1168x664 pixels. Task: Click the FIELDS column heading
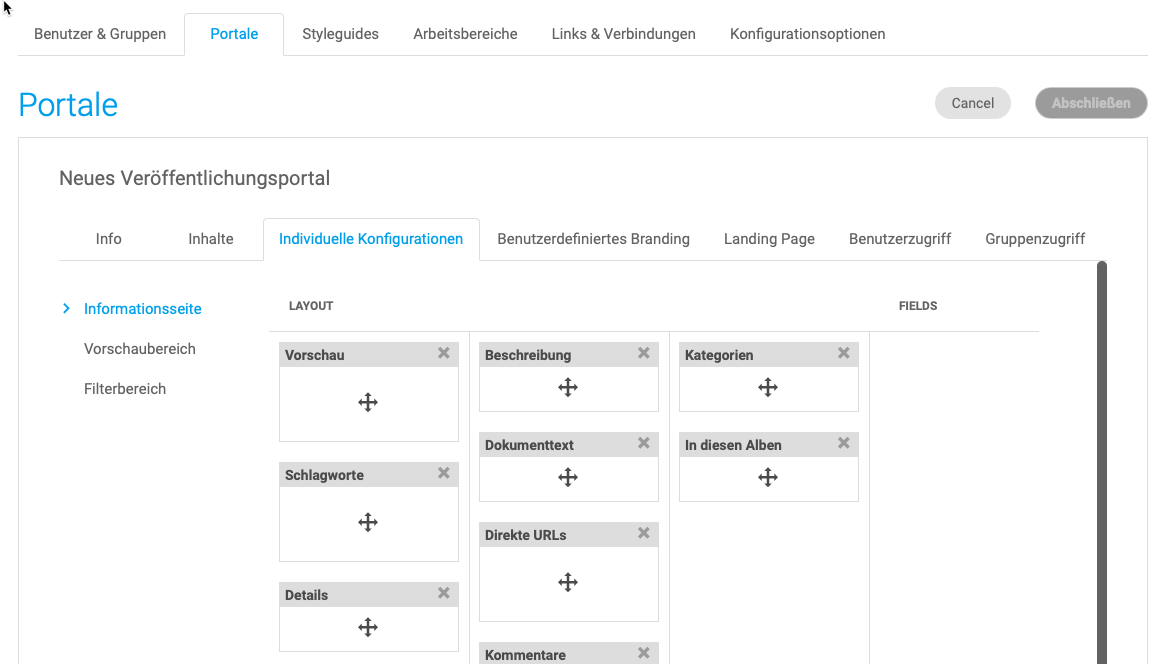(918, 306)
